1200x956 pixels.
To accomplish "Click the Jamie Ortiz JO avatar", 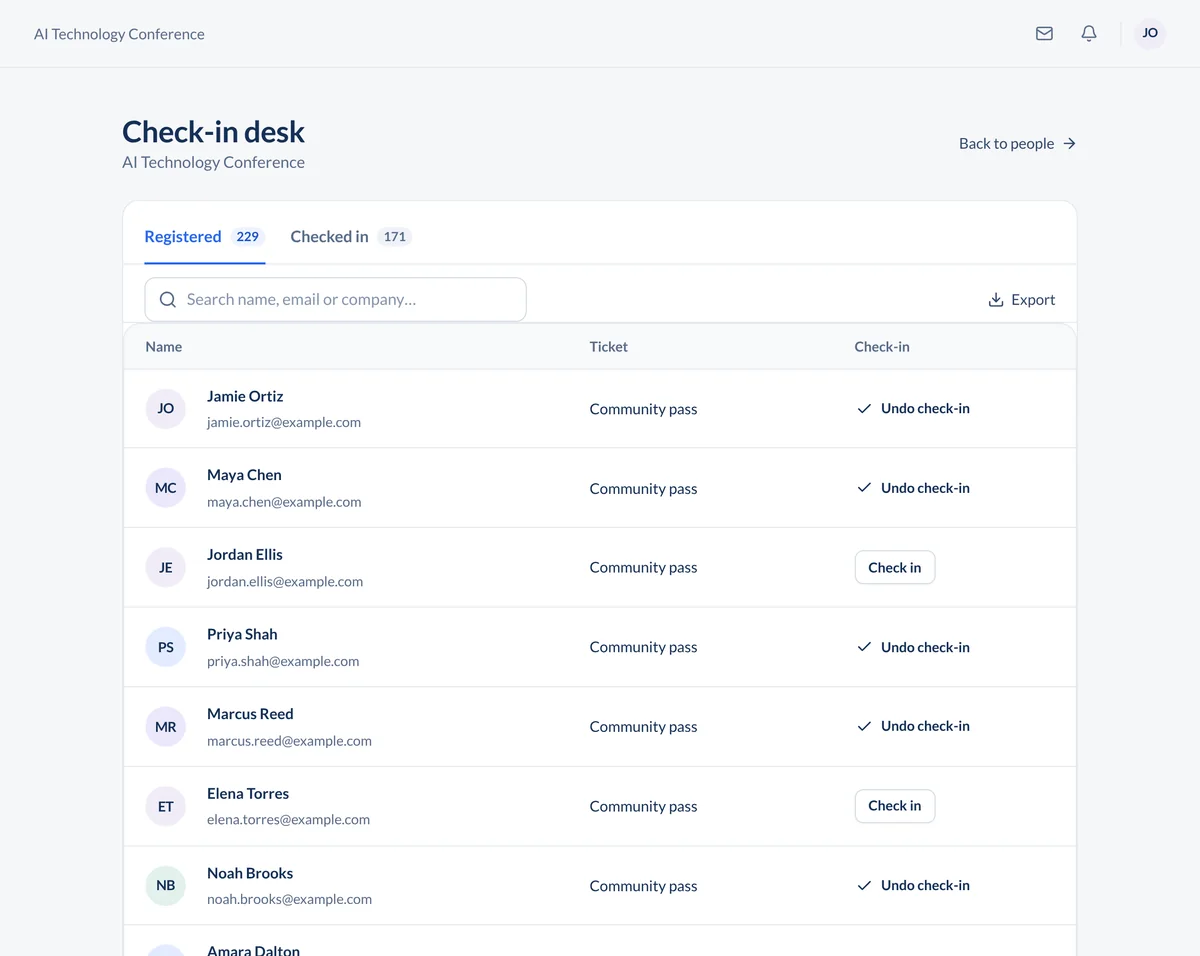I will pos(166,409).
